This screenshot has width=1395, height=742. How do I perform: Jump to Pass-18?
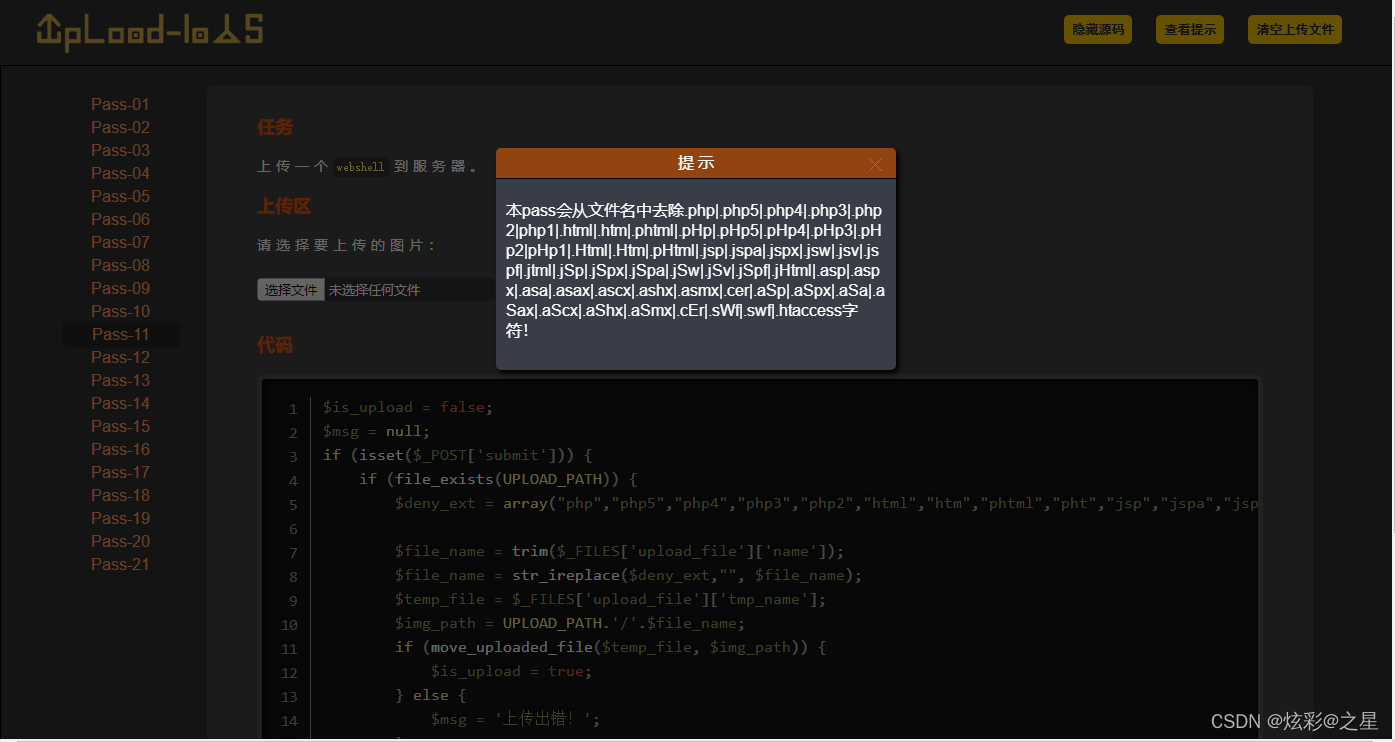click(120, 495)
